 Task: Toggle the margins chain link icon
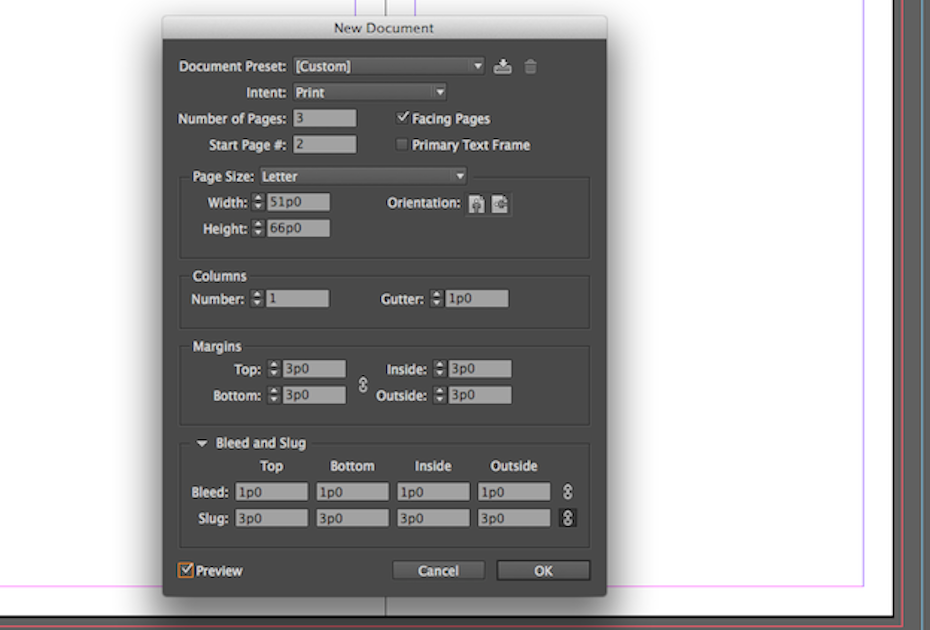tap(363, 383)
